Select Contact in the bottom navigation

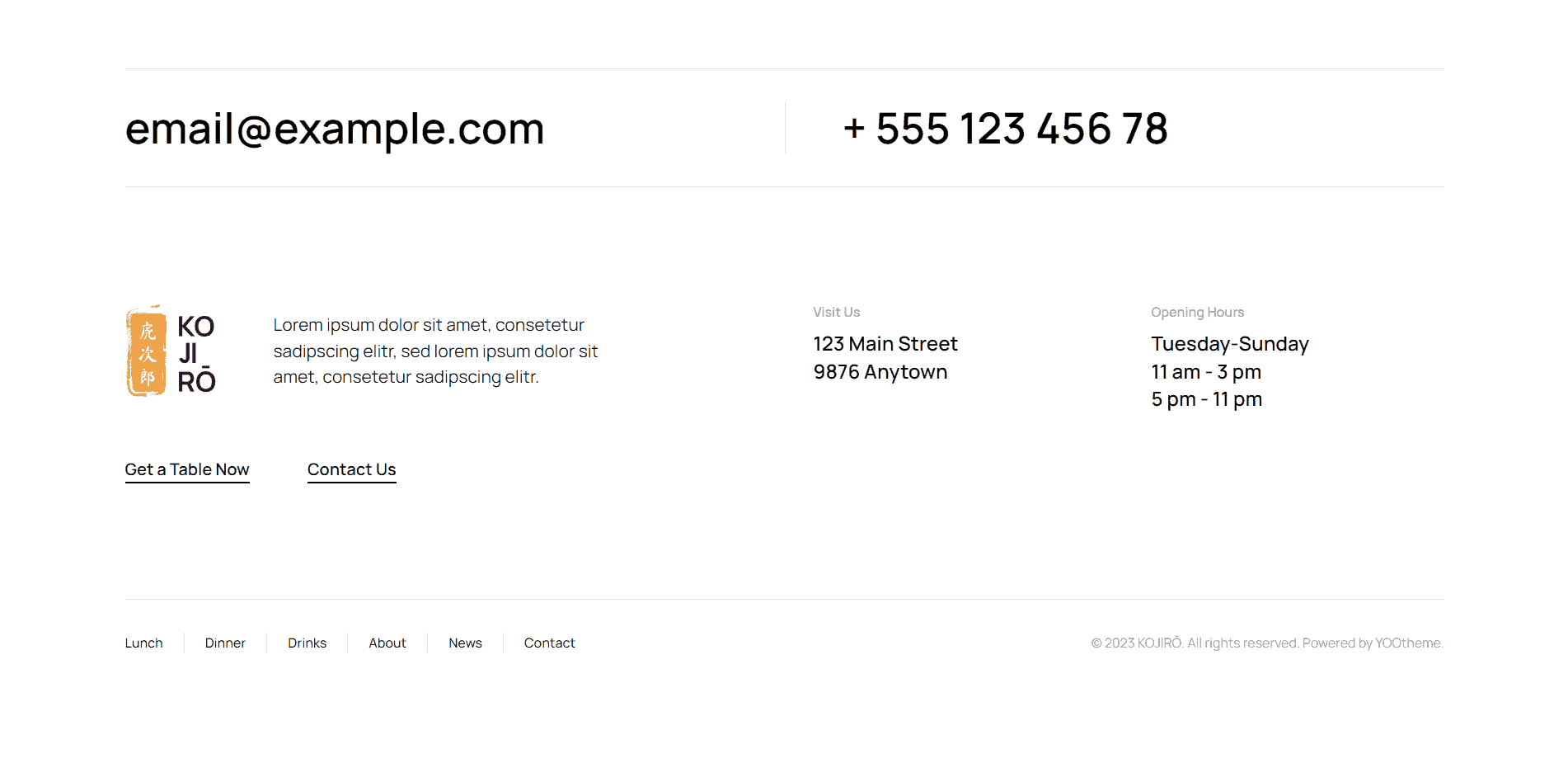coord(549,643)
